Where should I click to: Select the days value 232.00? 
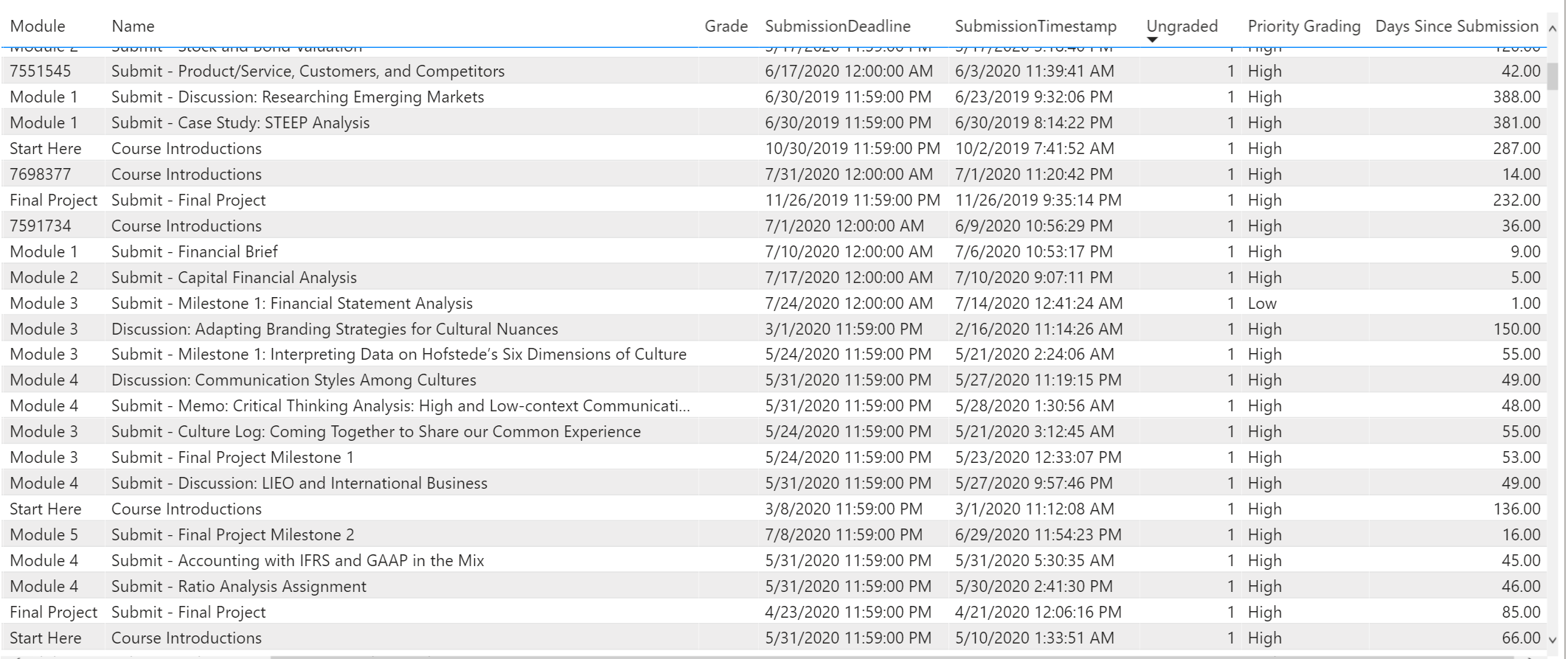pos(1516,201)
